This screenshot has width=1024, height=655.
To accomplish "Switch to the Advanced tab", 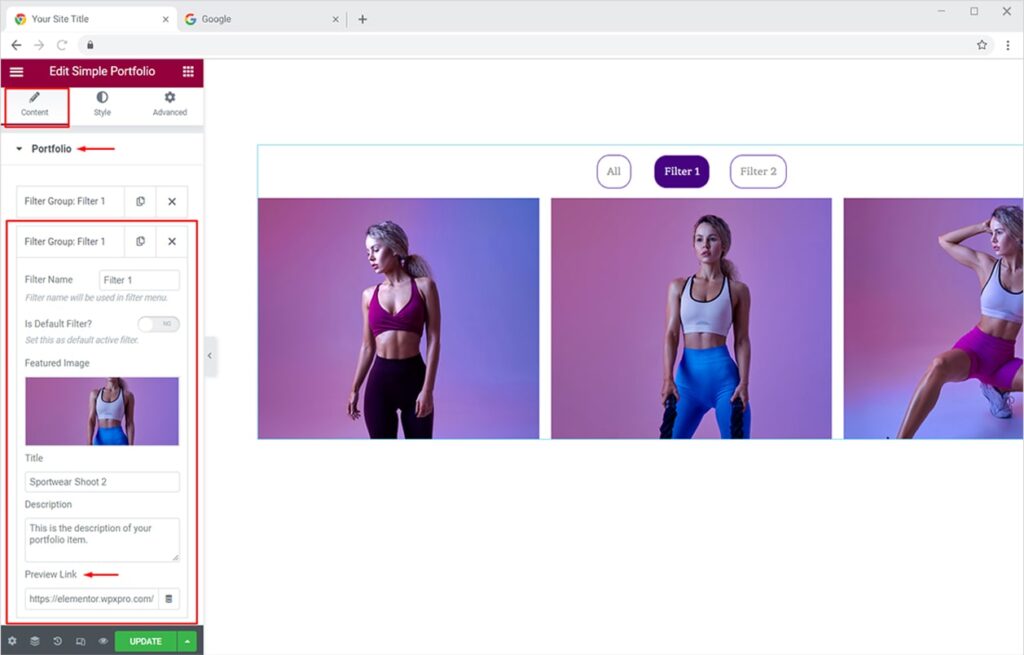I will click(x=169, y=104).
